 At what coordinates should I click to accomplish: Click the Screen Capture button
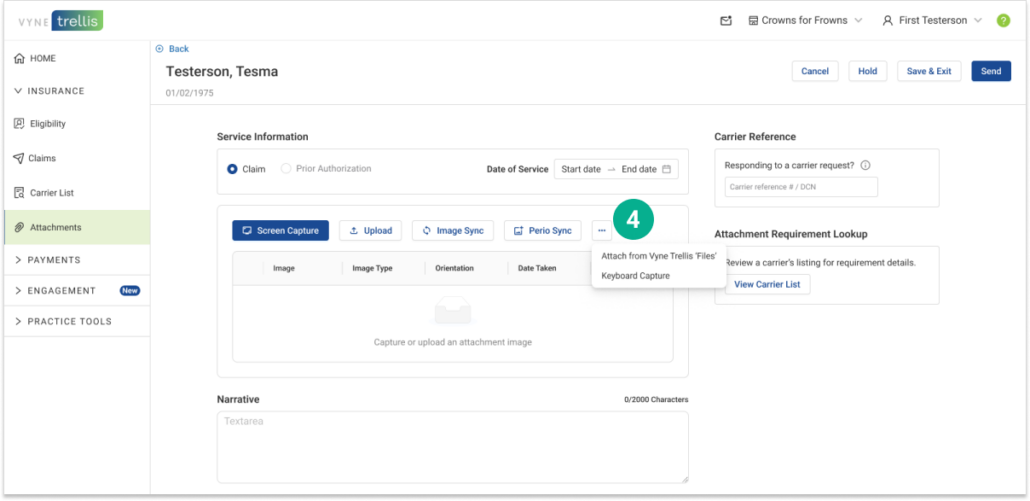(x=280, y=231)
